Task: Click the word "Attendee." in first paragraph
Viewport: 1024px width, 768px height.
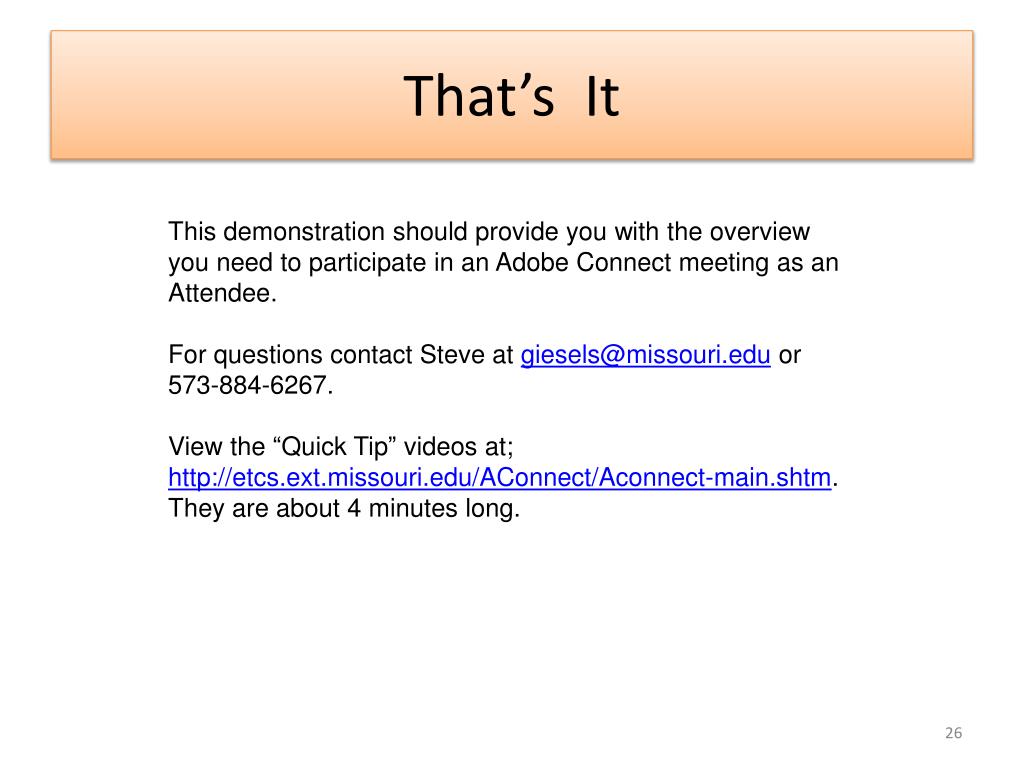Action: click(223, 293)
